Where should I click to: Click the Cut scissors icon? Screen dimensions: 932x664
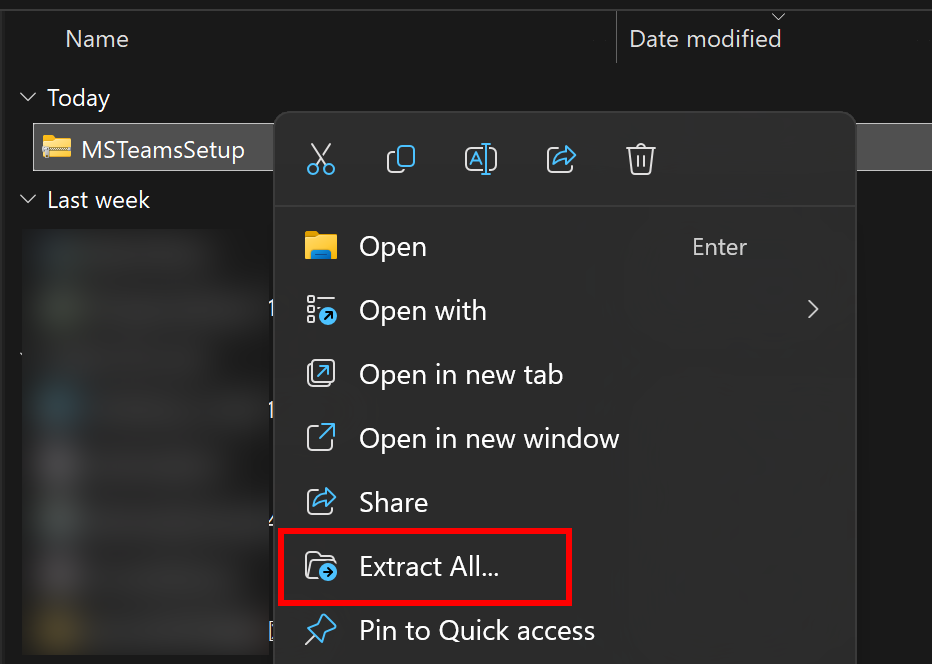(x=321, y=159)
